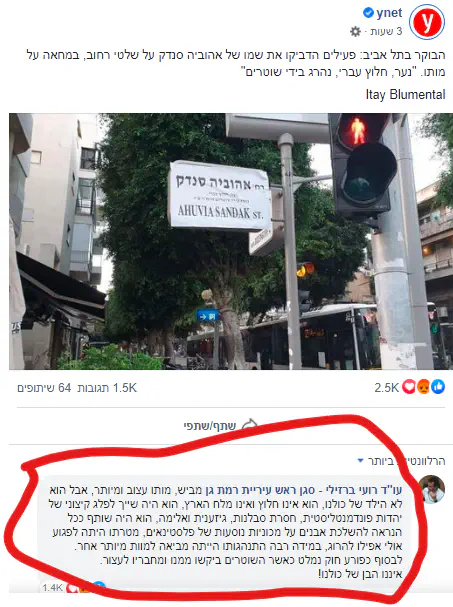Open the post privacy gear icon
The image size is (453, 607).
355,31
